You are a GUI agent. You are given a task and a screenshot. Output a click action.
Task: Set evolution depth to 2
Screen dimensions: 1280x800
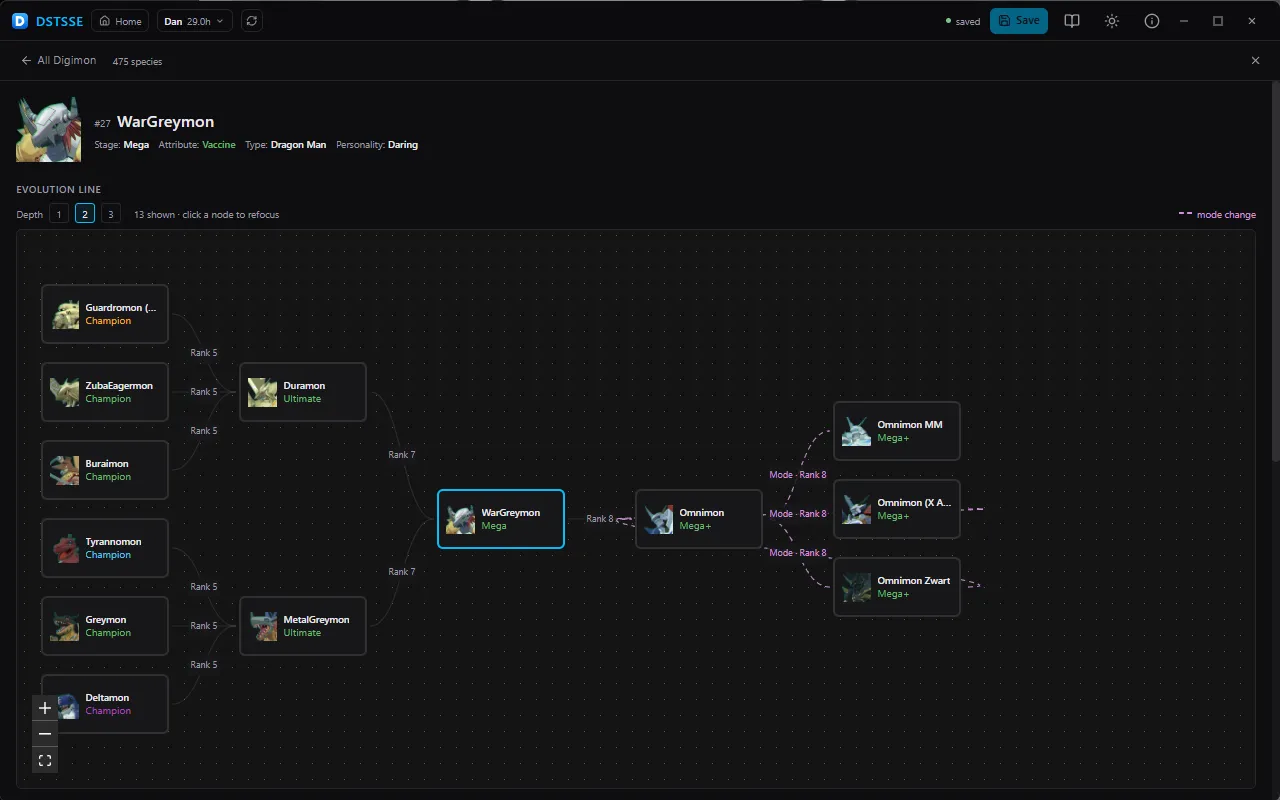click(x=85, y=214)
